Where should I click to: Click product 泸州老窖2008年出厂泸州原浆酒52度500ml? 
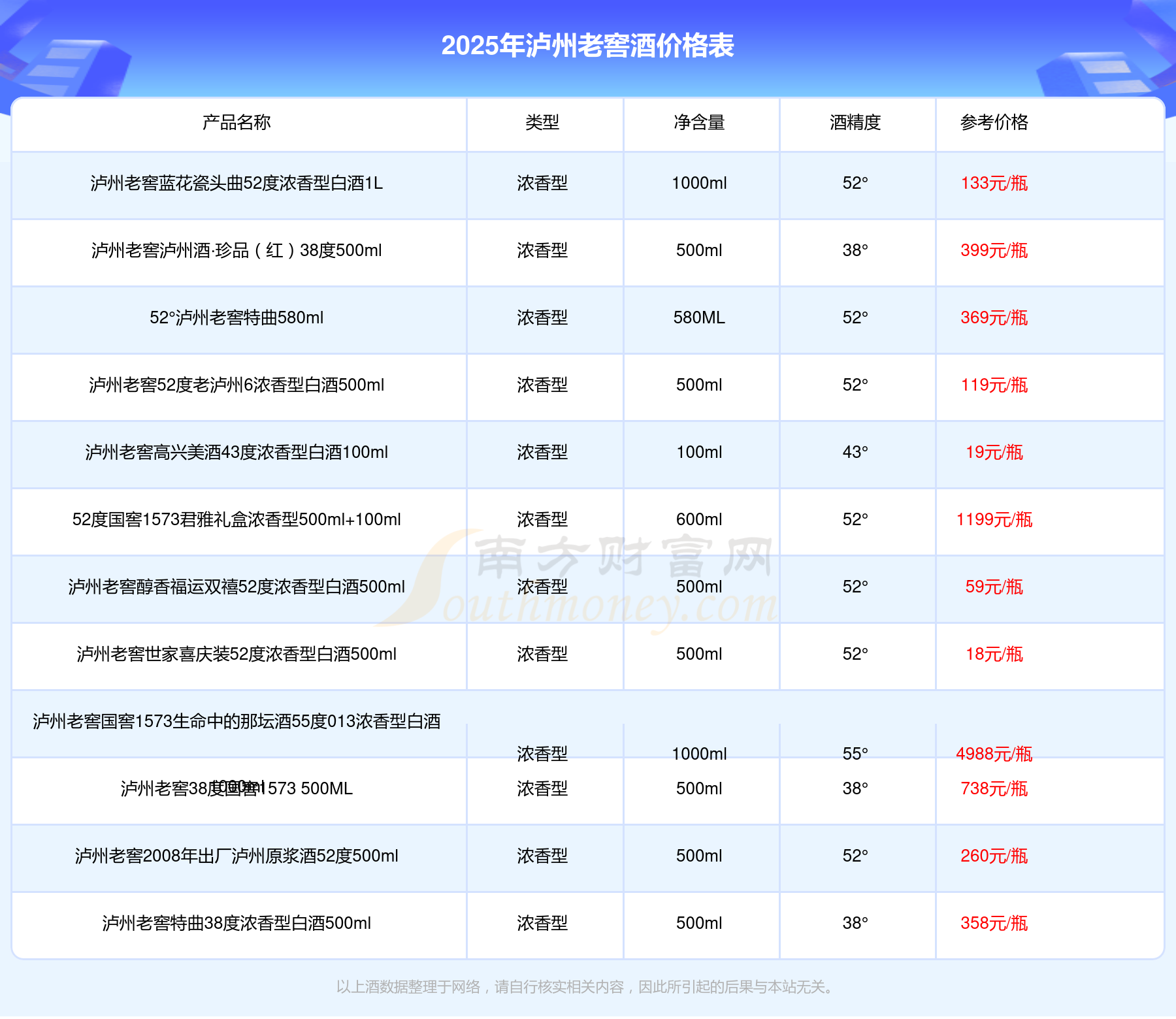tap(237, 856)
